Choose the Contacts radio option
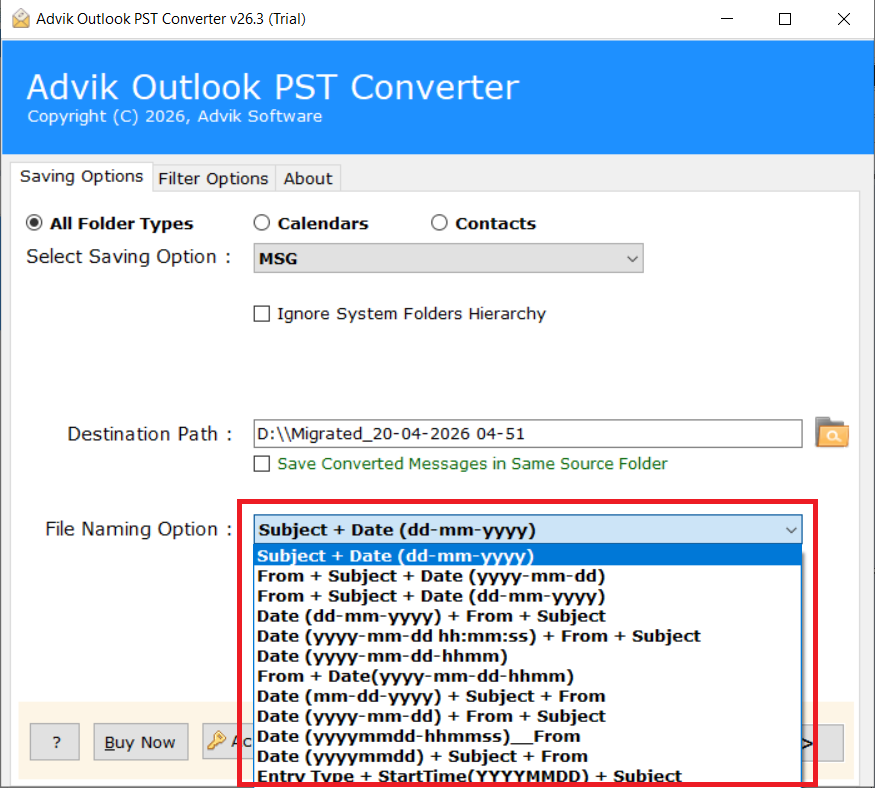Viewport: 875px width, 788px height. pyautogui.click(x=439, y=223)
